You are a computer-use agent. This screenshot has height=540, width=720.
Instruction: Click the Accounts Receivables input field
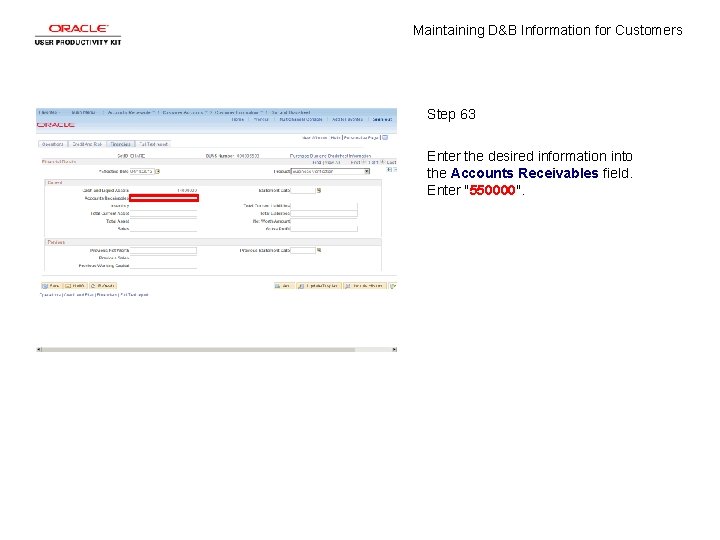coord(164,198)
